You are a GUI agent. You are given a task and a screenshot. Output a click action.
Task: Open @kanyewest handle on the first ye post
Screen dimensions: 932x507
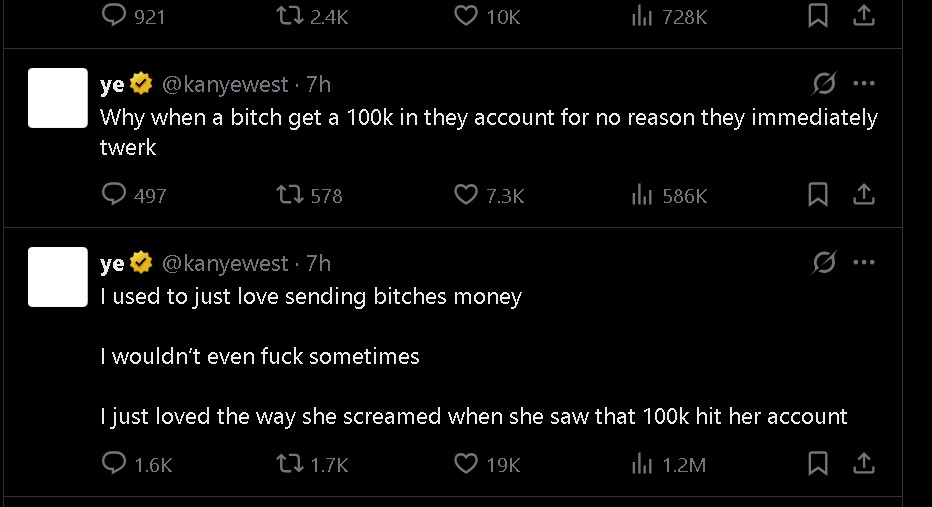(x=224, y=85)
